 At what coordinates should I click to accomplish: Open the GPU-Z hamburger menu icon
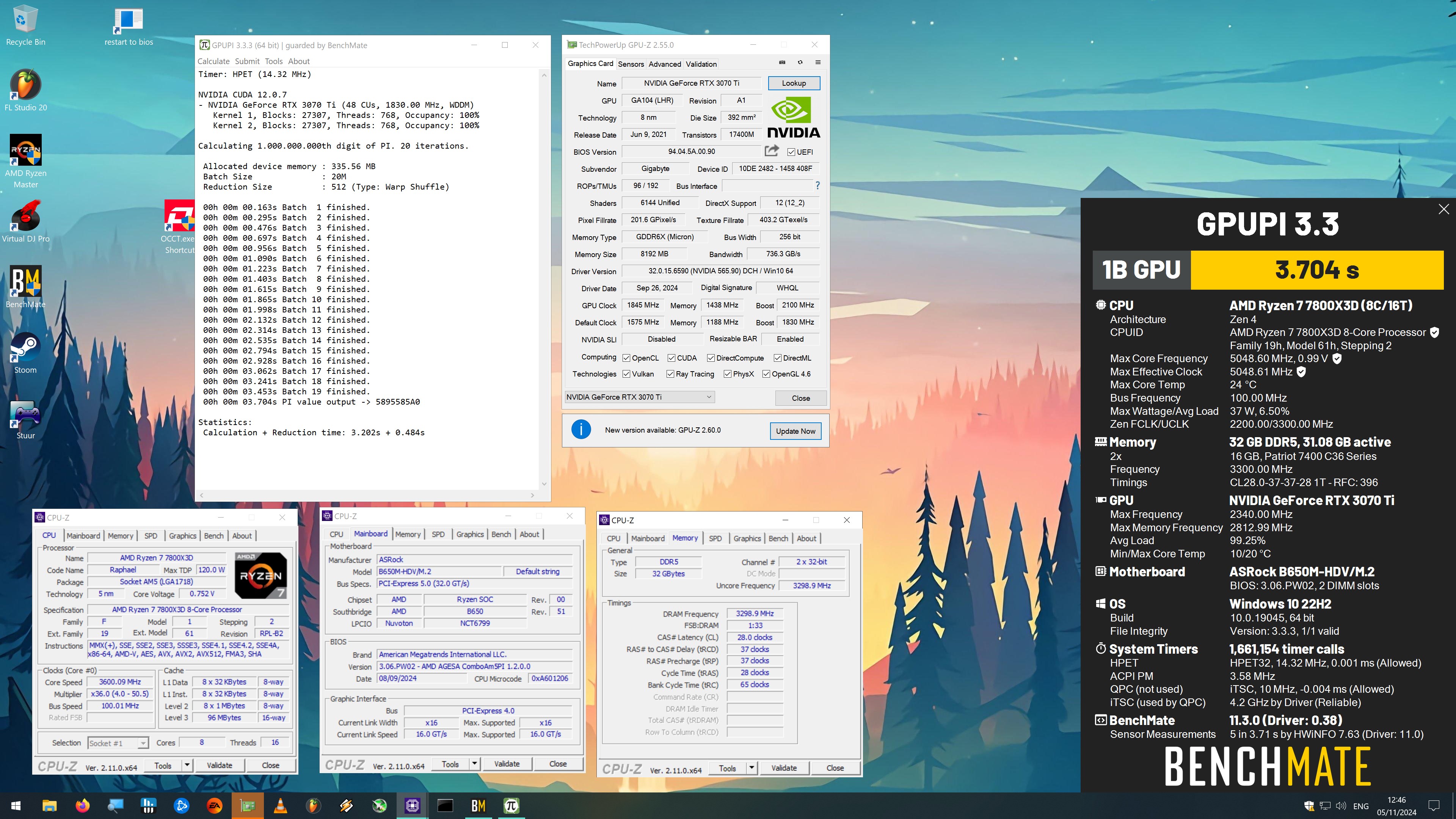click(x=817, y=62)
